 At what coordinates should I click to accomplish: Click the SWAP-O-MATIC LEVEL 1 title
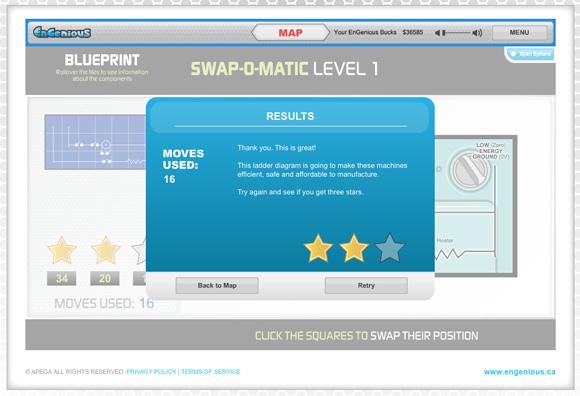tap(284, 69)
